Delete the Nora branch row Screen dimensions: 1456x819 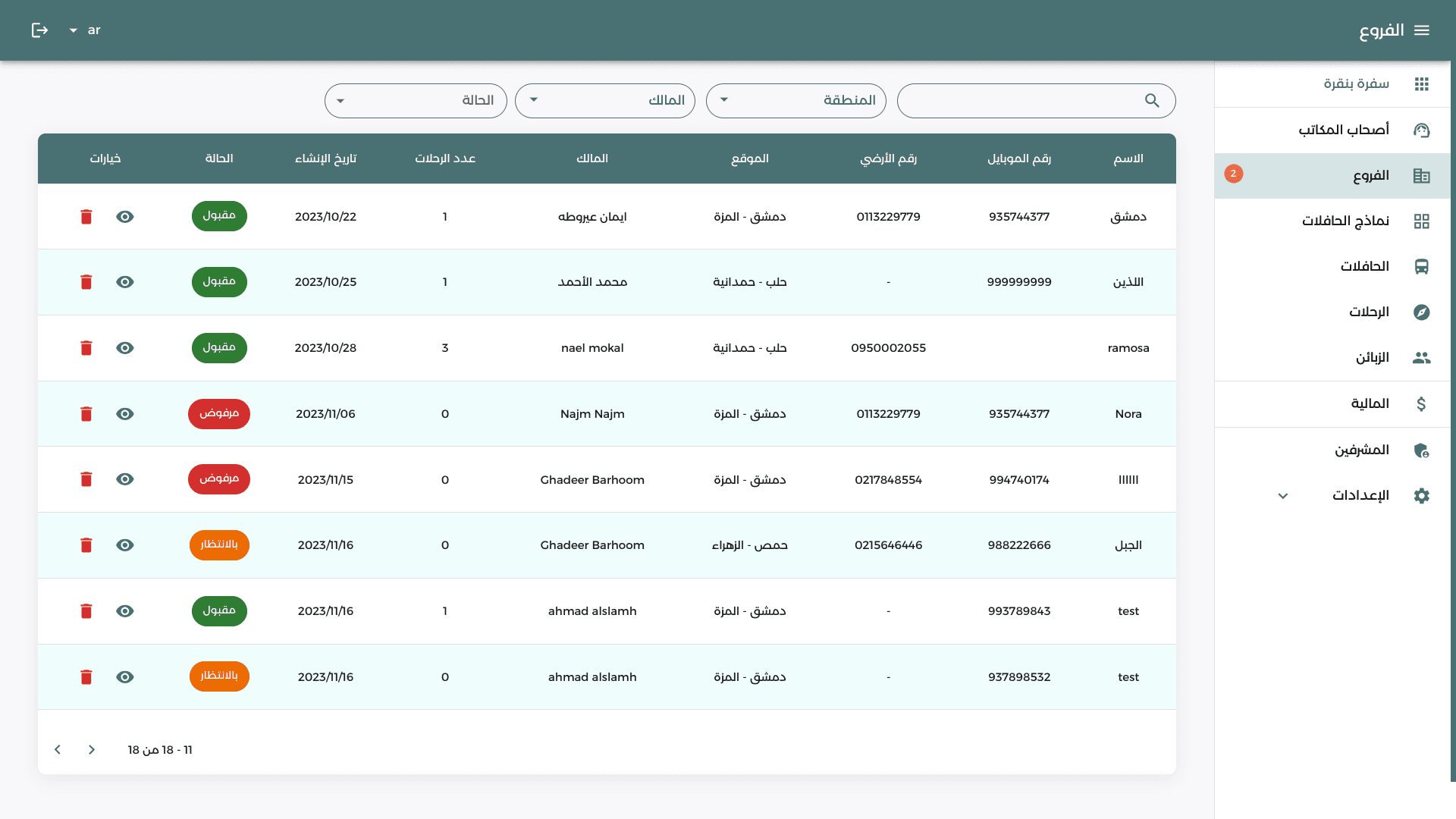86,414
